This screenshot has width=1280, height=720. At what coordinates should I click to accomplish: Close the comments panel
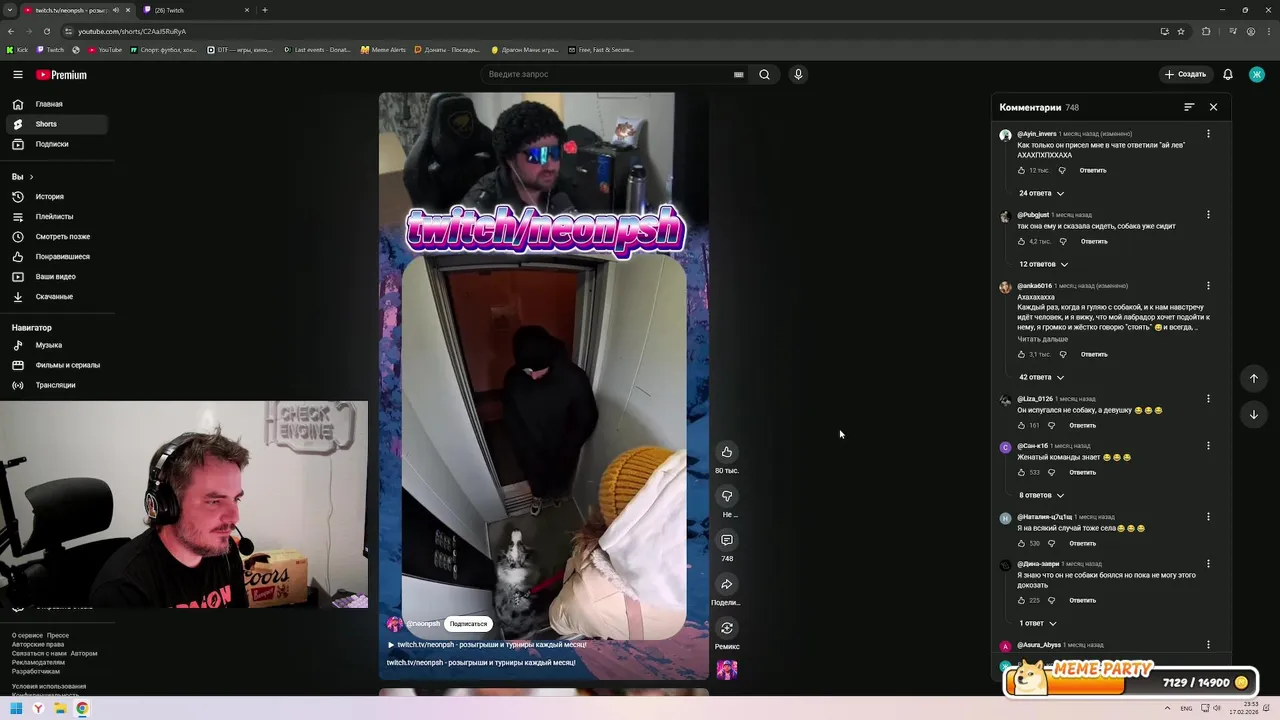1213,107
